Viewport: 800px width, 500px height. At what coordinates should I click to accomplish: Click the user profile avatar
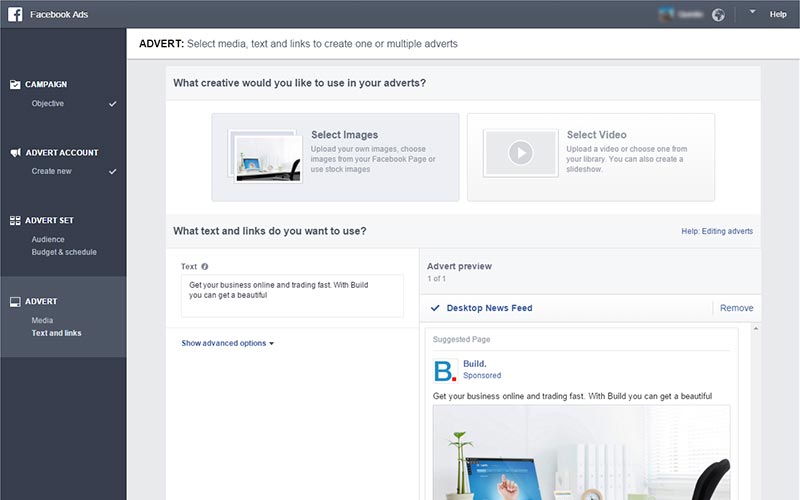point(667,14)
